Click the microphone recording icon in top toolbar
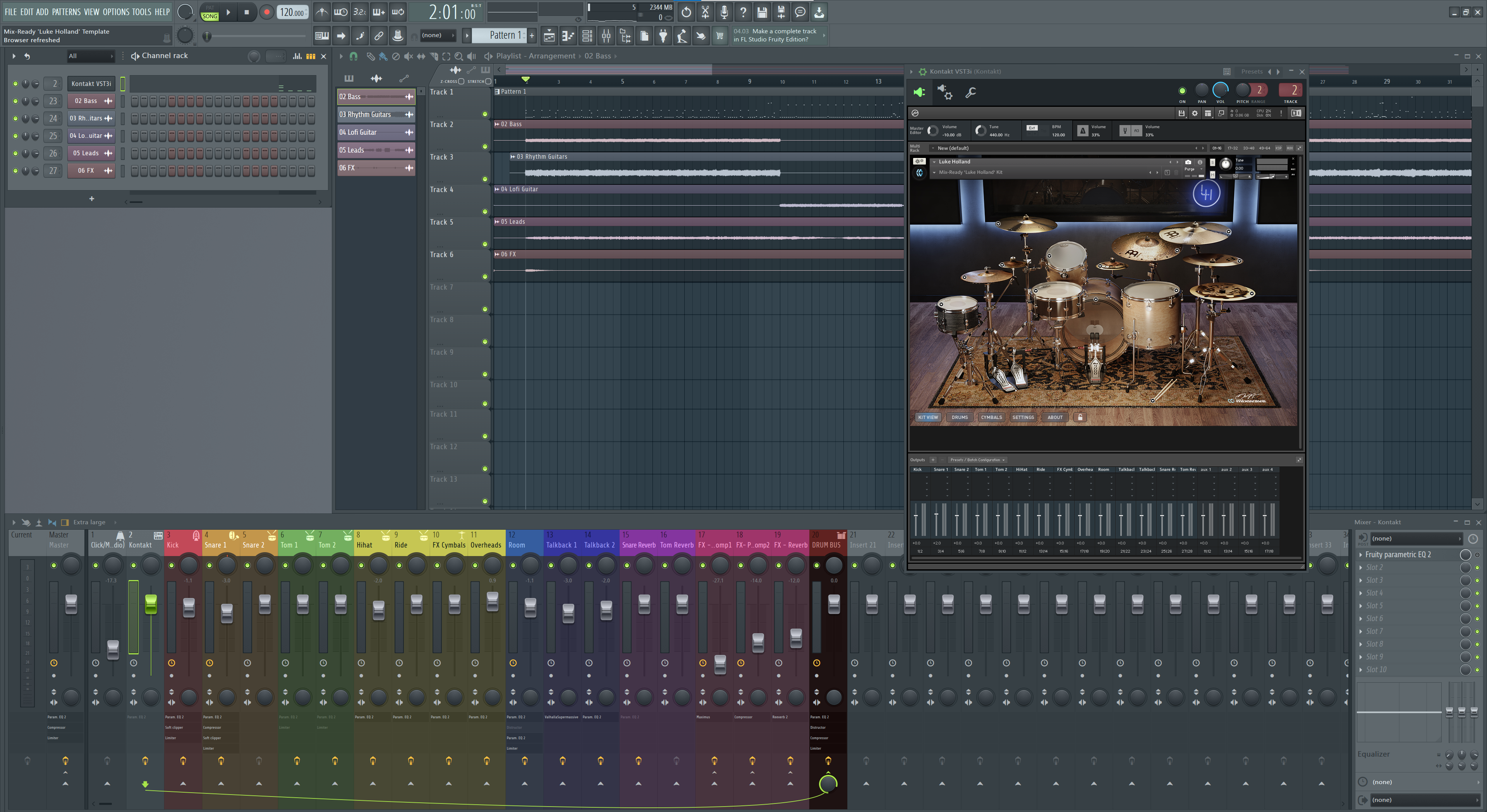 [724, 12]
